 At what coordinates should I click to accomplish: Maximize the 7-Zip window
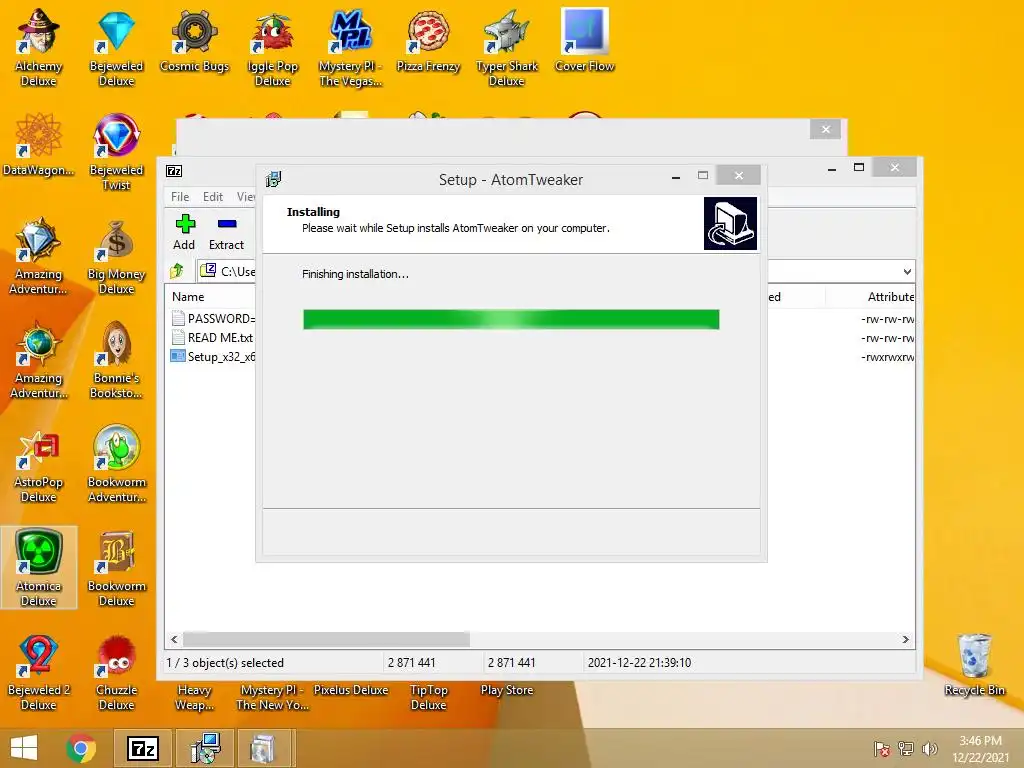tap(859, 167)
